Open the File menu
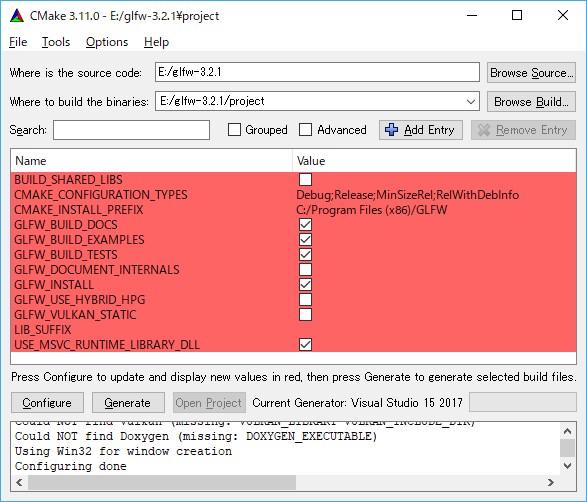The height and width of the screenshot is (502, 587). tap(18, 42)
